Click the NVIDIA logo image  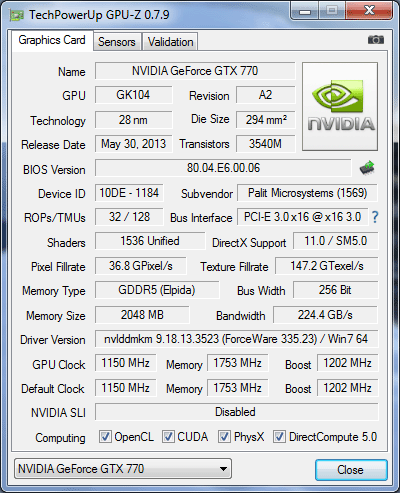click(x=340, y=106)
